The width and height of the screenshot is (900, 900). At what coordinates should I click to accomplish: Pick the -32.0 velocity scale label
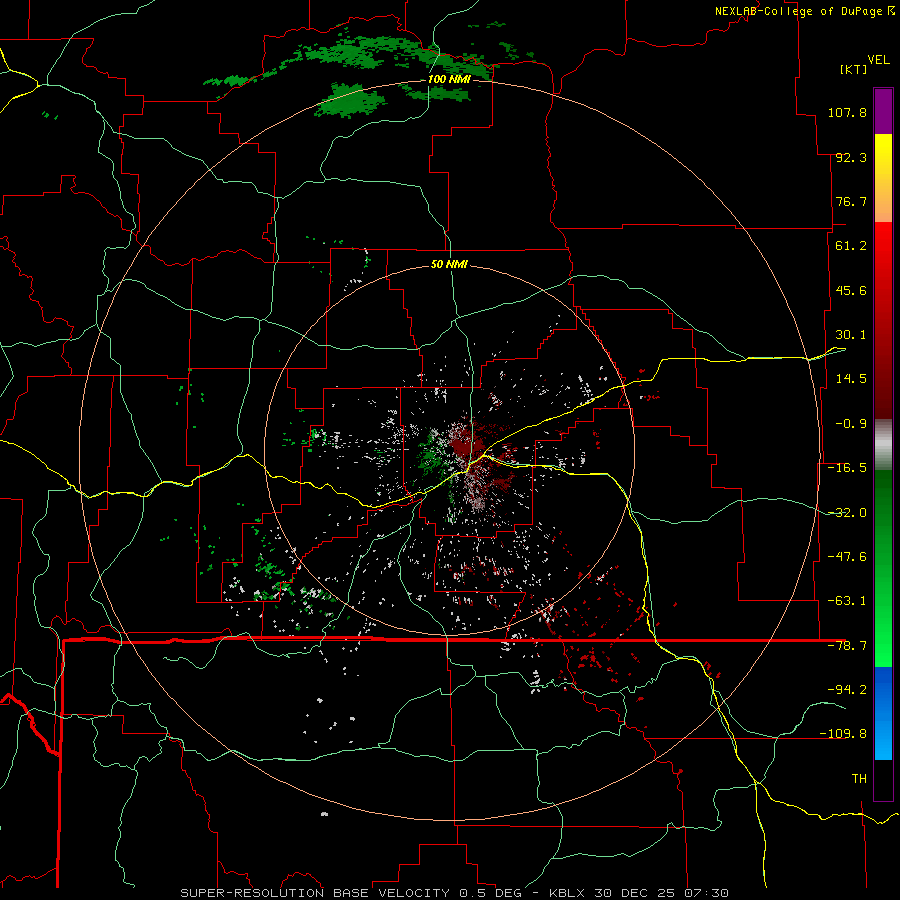point(847,513)
